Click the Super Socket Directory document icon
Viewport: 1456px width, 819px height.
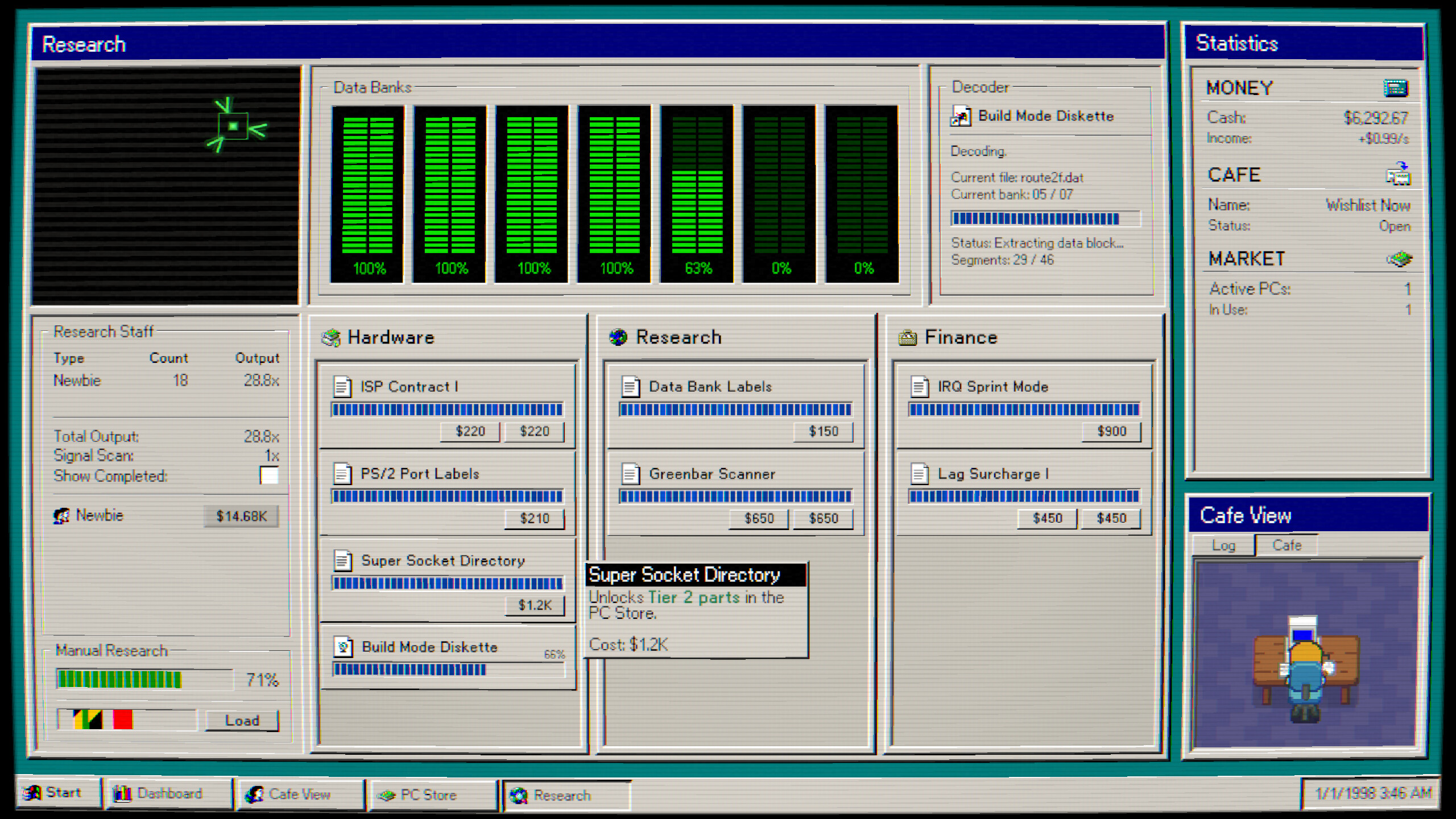(x=342, y=561)
